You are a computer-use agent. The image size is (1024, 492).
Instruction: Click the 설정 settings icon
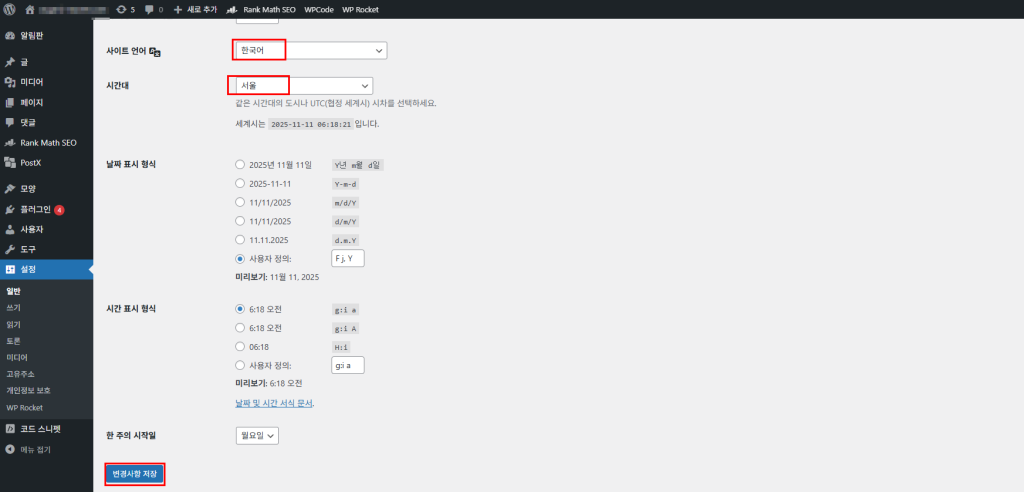(x=9, y=269)
